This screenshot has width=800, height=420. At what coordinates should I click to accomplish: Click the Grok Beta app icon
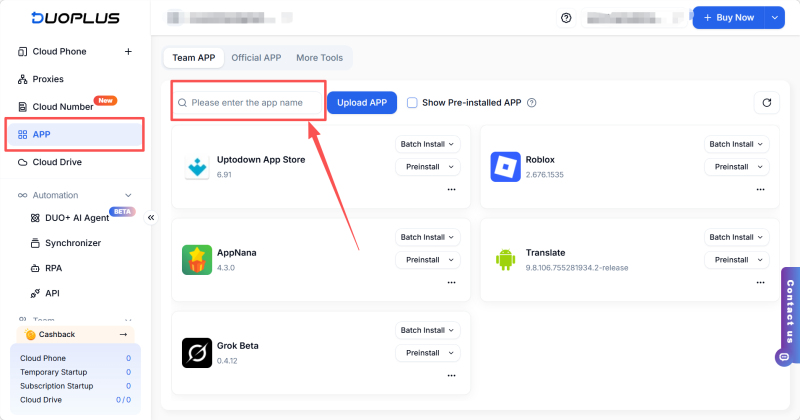click(197, 353)
